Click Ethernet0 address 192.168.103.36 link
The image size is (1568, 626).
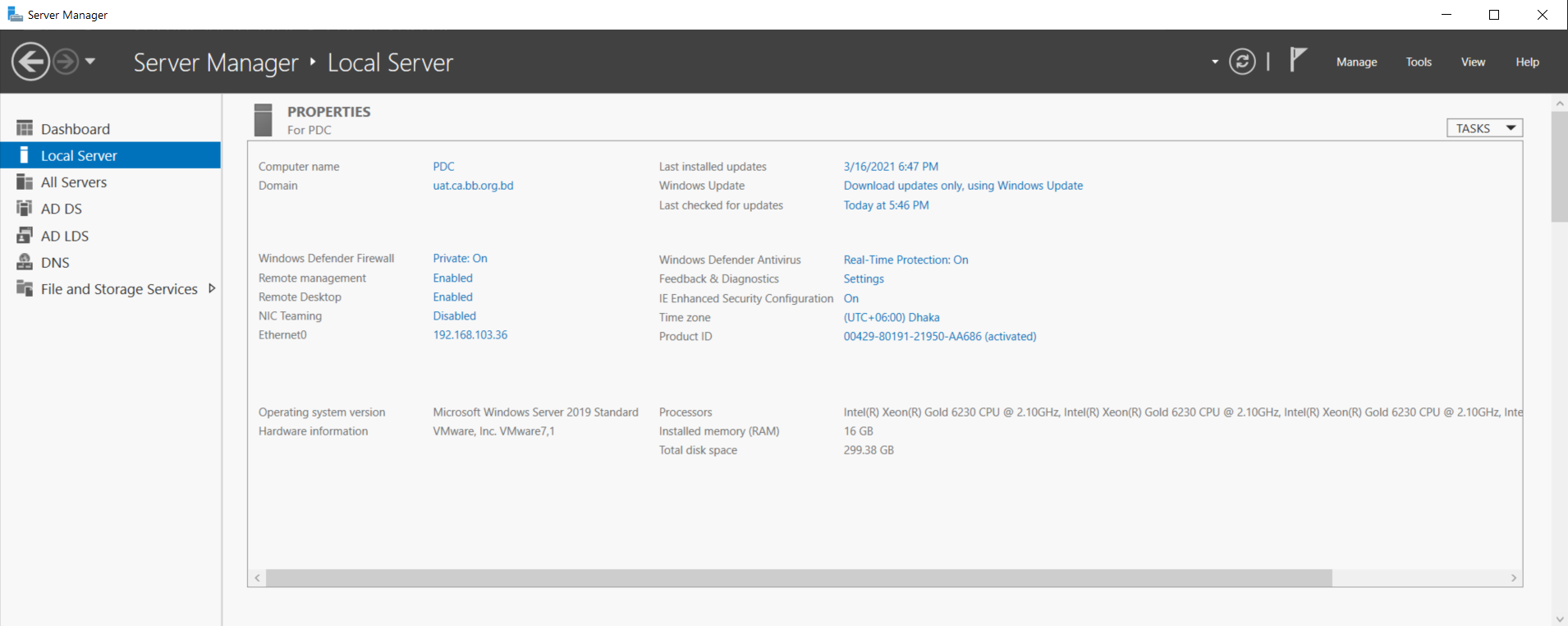[x=470, y=335]
